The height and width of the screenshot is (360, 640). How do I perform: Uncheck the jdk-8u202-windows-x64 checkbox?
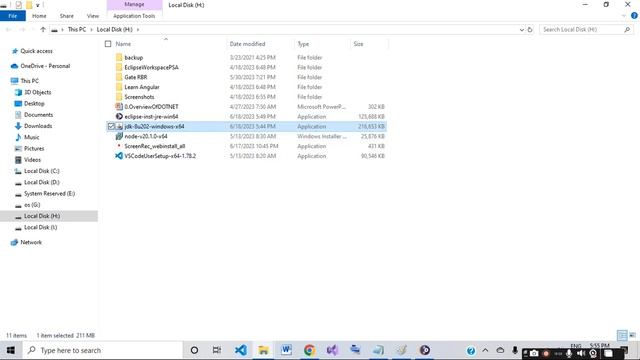pos(111,127)
